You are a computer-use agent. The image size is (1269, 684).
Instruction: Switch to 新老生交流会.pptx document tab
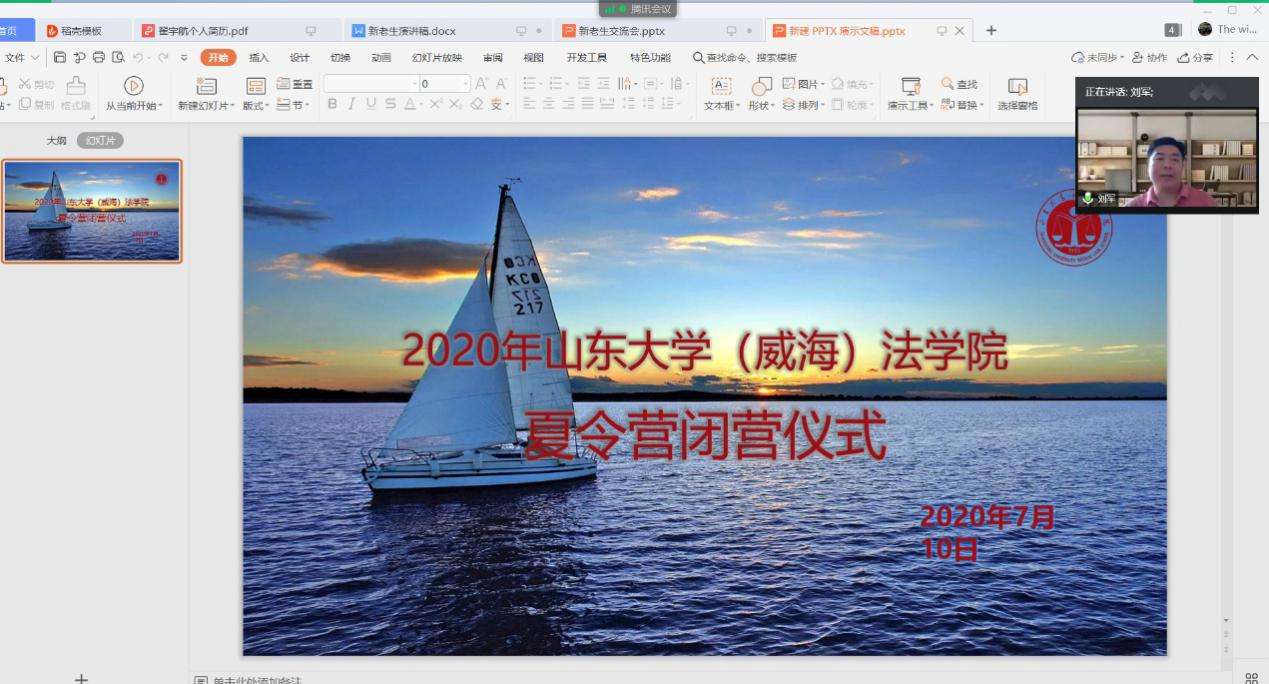(x=620, y=31)
